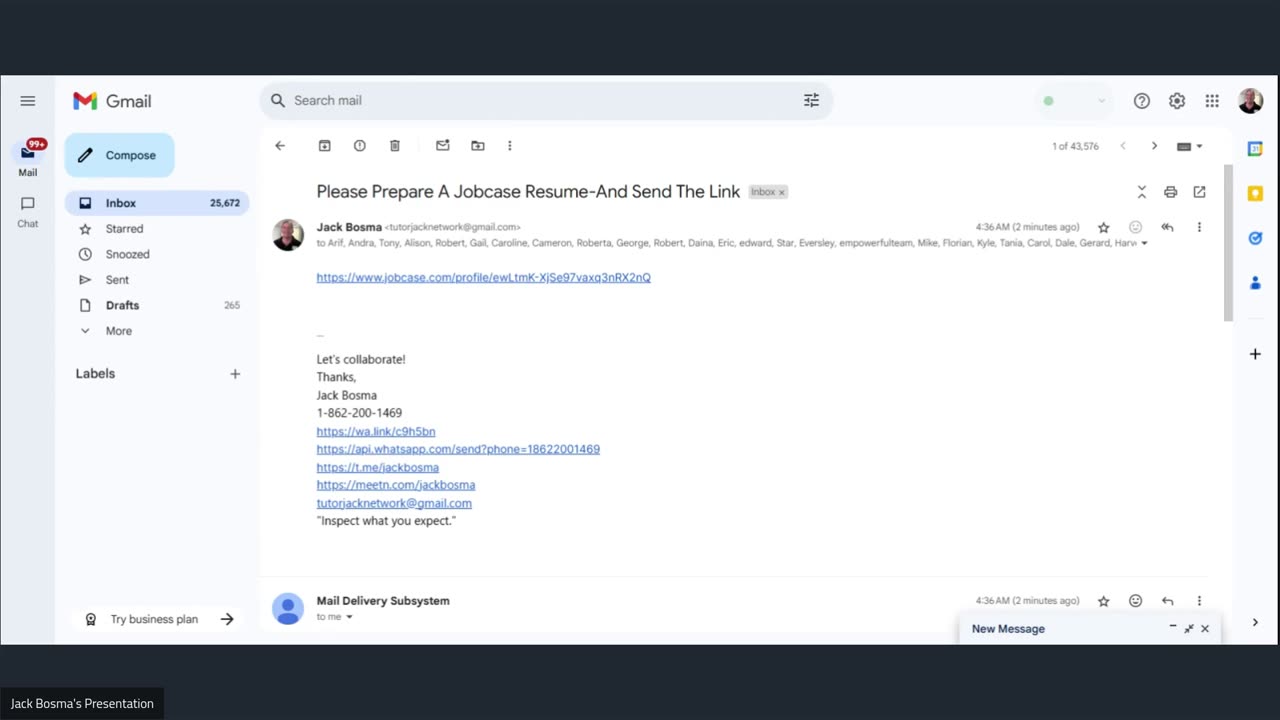Open the Inbox folder
Image resolution: width=1280 pixels, height=720 pixels.
pyautogui.click(x=157, y=203)
